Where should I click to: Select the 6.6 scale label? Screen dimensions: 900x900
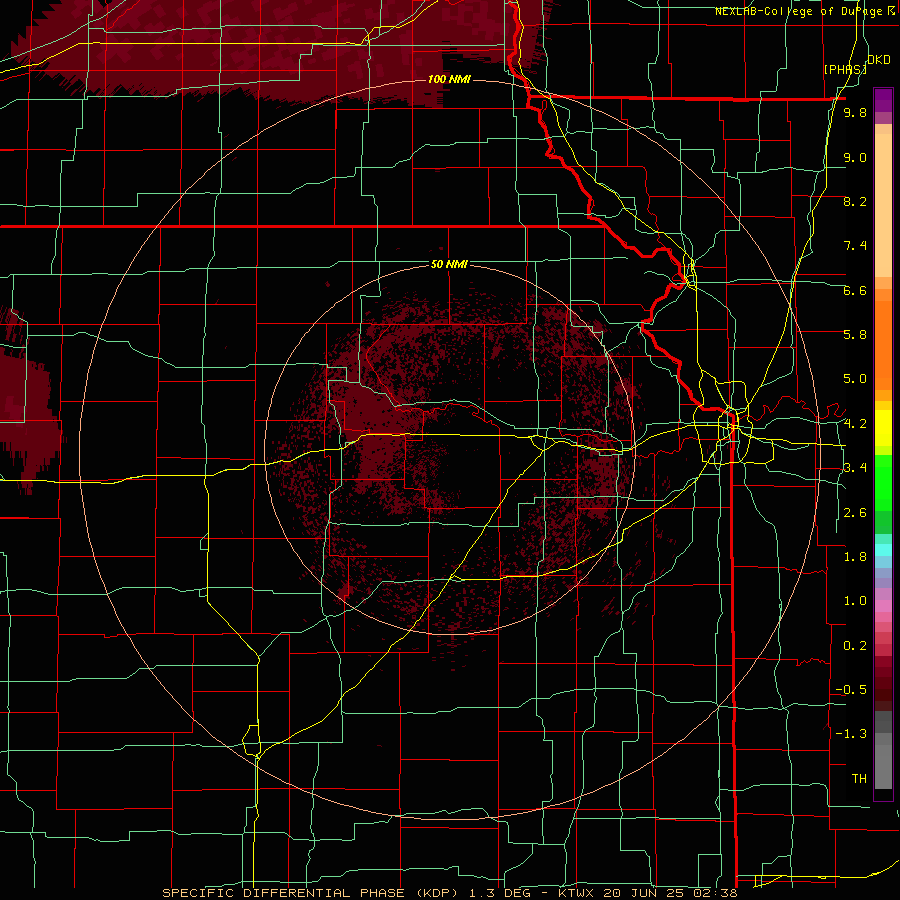click(x=855, y=290)
